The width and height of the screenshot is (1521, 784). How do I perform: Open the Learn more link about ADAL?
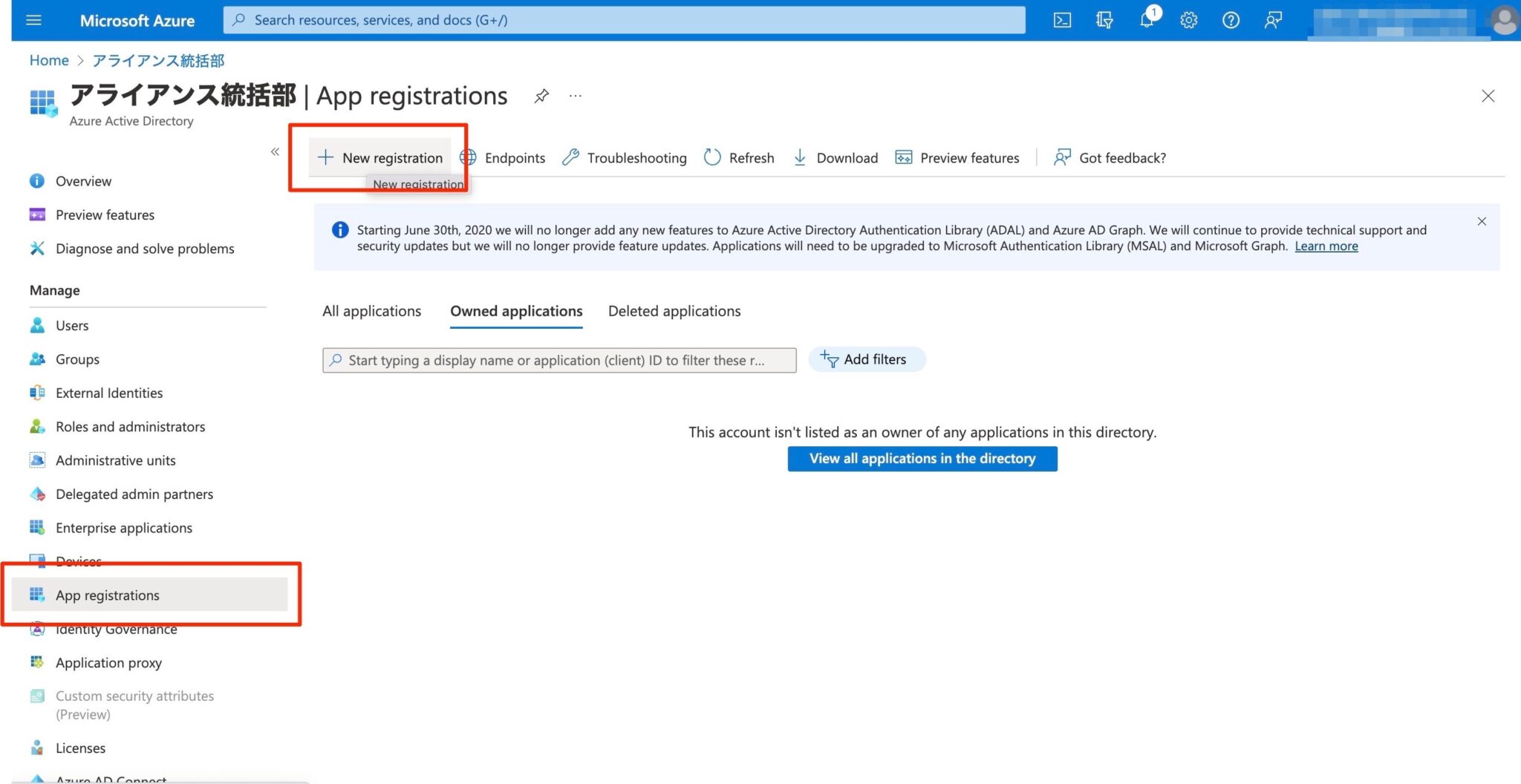pos(1326,246)
